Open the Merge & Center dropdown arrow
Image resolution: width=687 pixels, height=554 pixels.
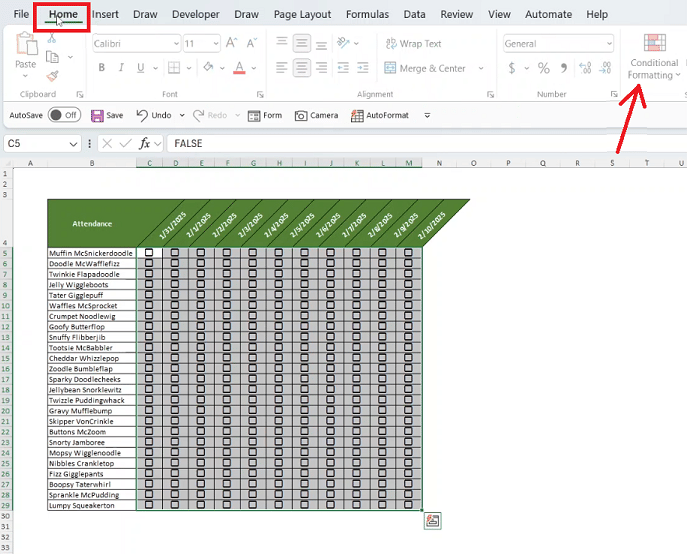(x=481, y=68)
